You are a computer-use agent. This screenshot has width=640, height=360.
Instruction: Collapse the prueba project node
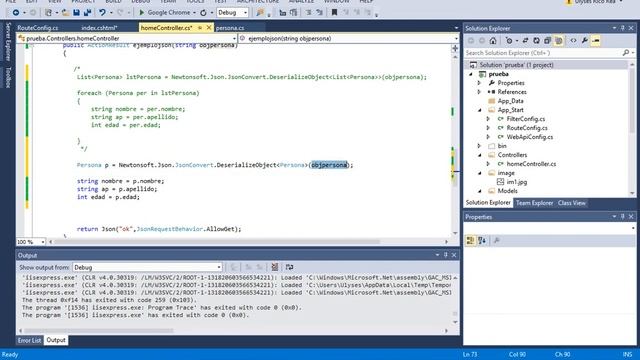pos(471,74)
